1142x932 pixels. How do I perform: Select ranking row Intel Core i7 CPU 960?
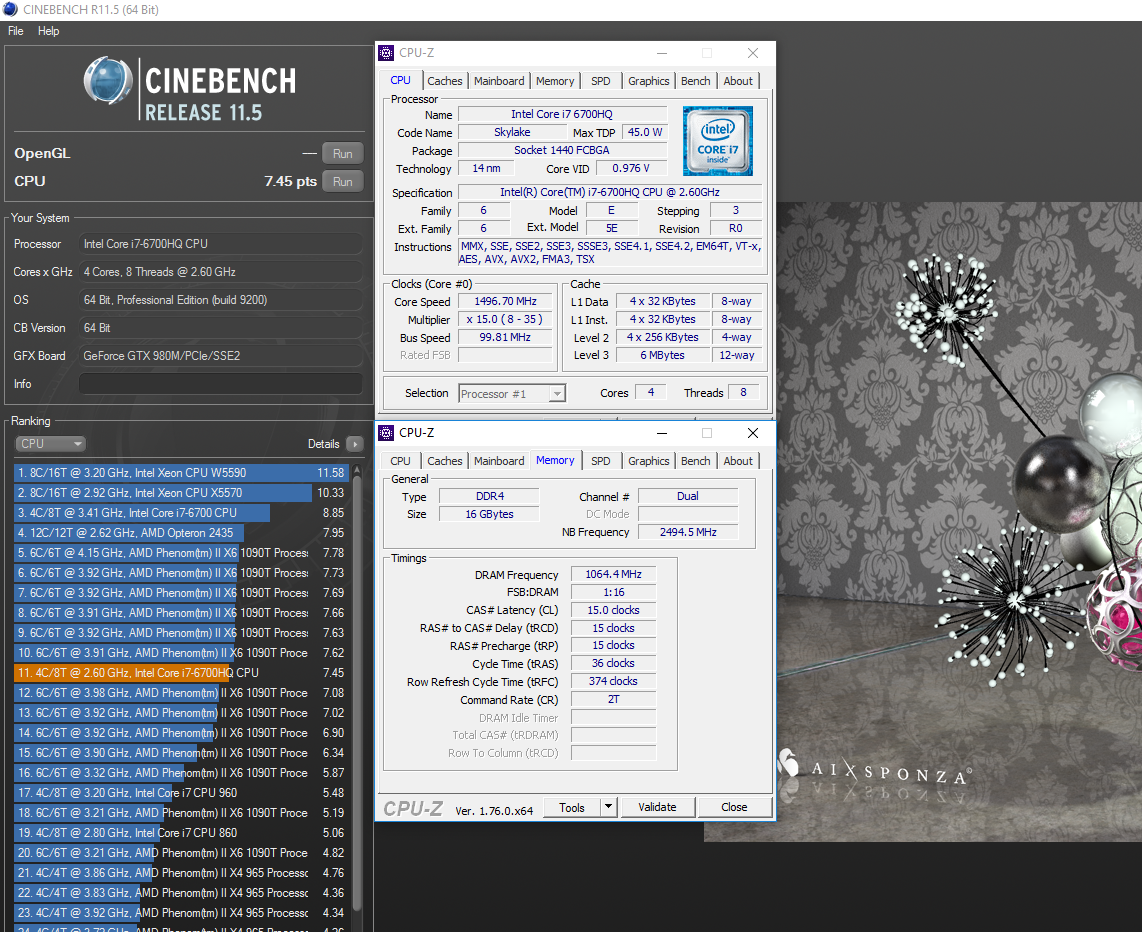click(x=181, y=793)
